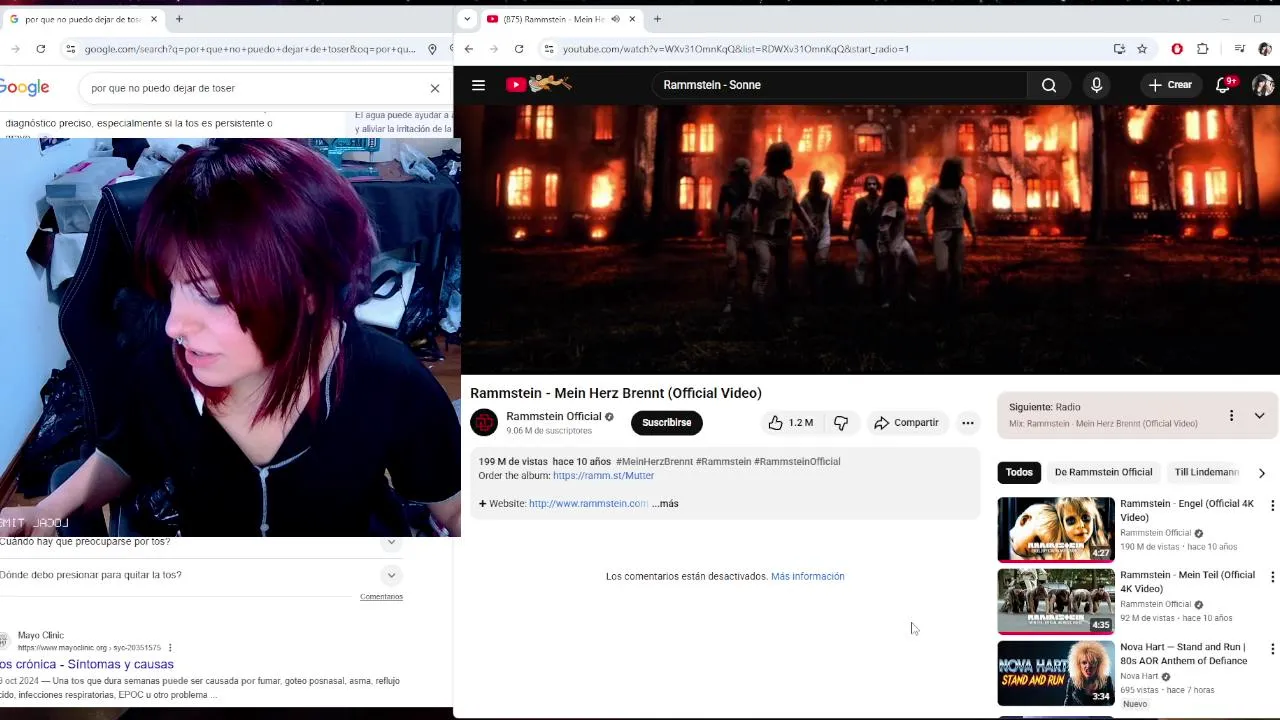
Task: Open a new tab in the Google window
Action: pos(179,19)
